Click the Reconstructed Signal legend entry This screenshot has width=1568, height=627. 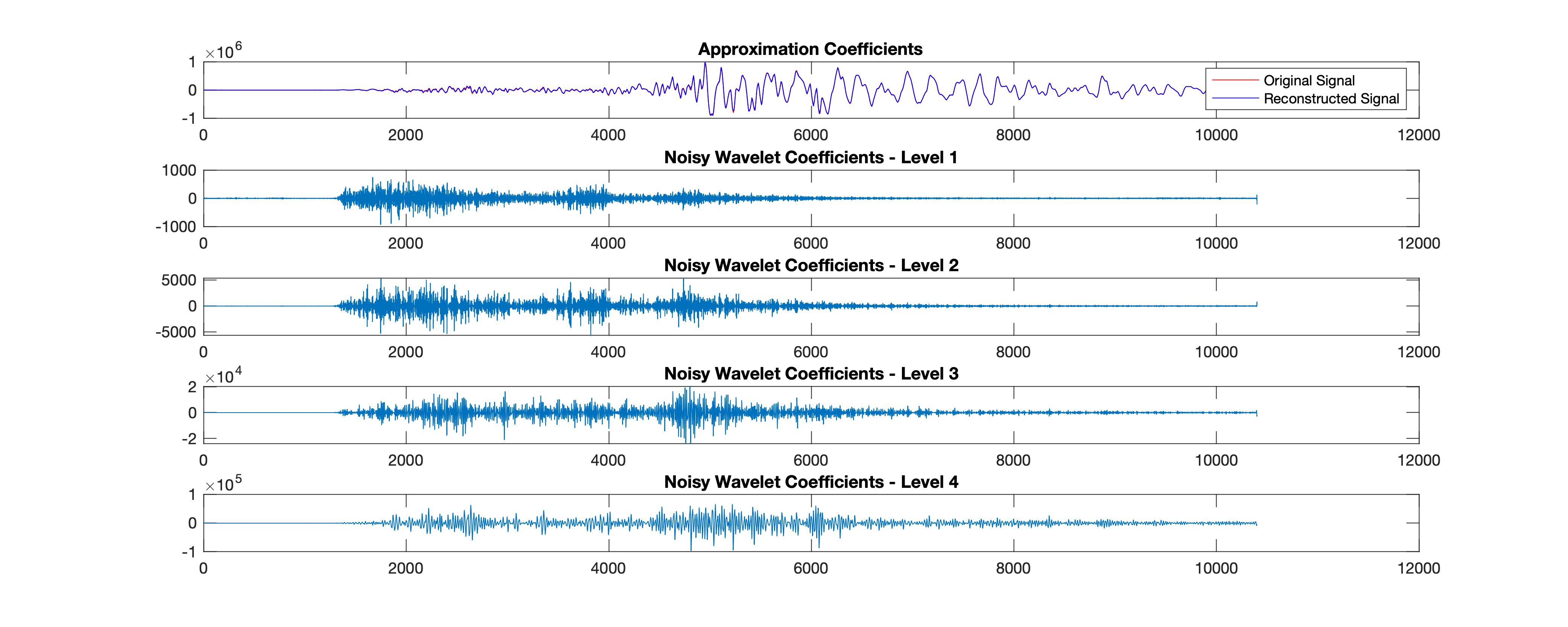click(1331, 99)
